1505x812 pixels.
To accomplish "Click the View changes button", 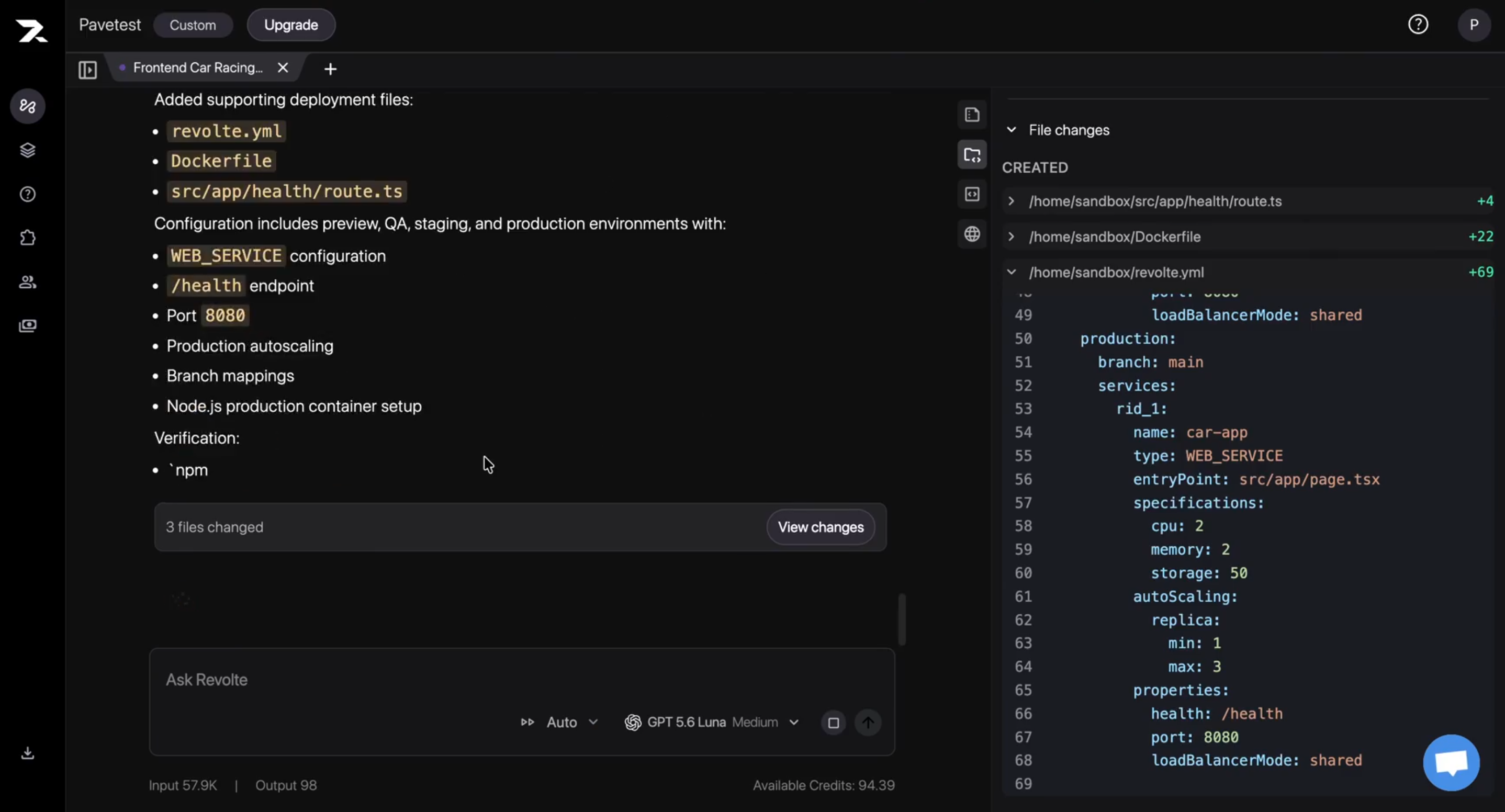I will [x=821, y=527].
